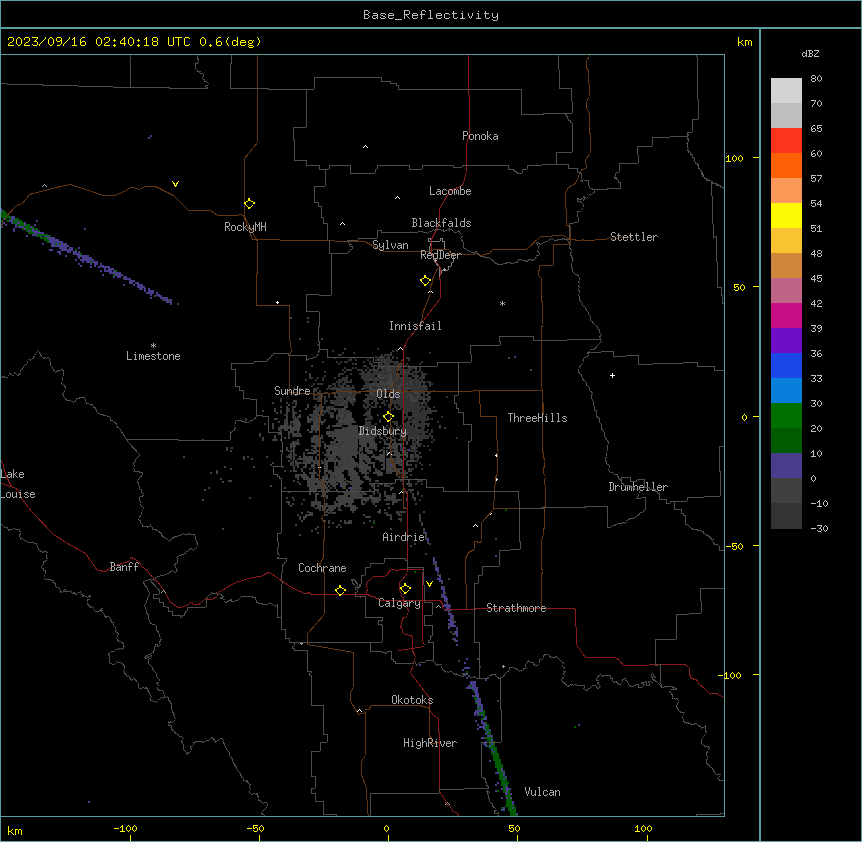Click the white plus marker west of Drumheller
The height and width of the screenshot is (842, 862).
click(x=612, y=375)
